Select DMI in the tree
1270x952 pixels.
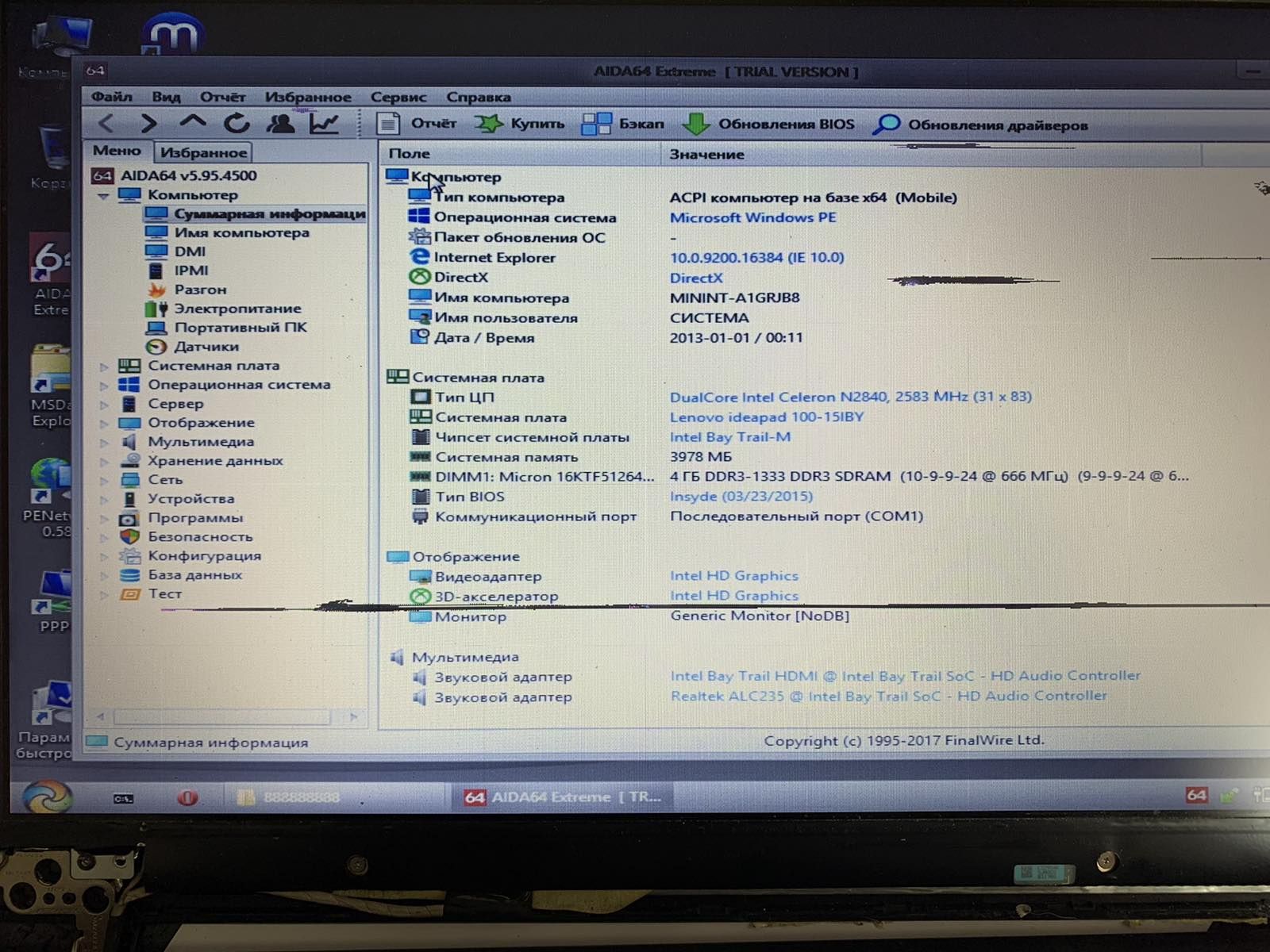(190, 251)
